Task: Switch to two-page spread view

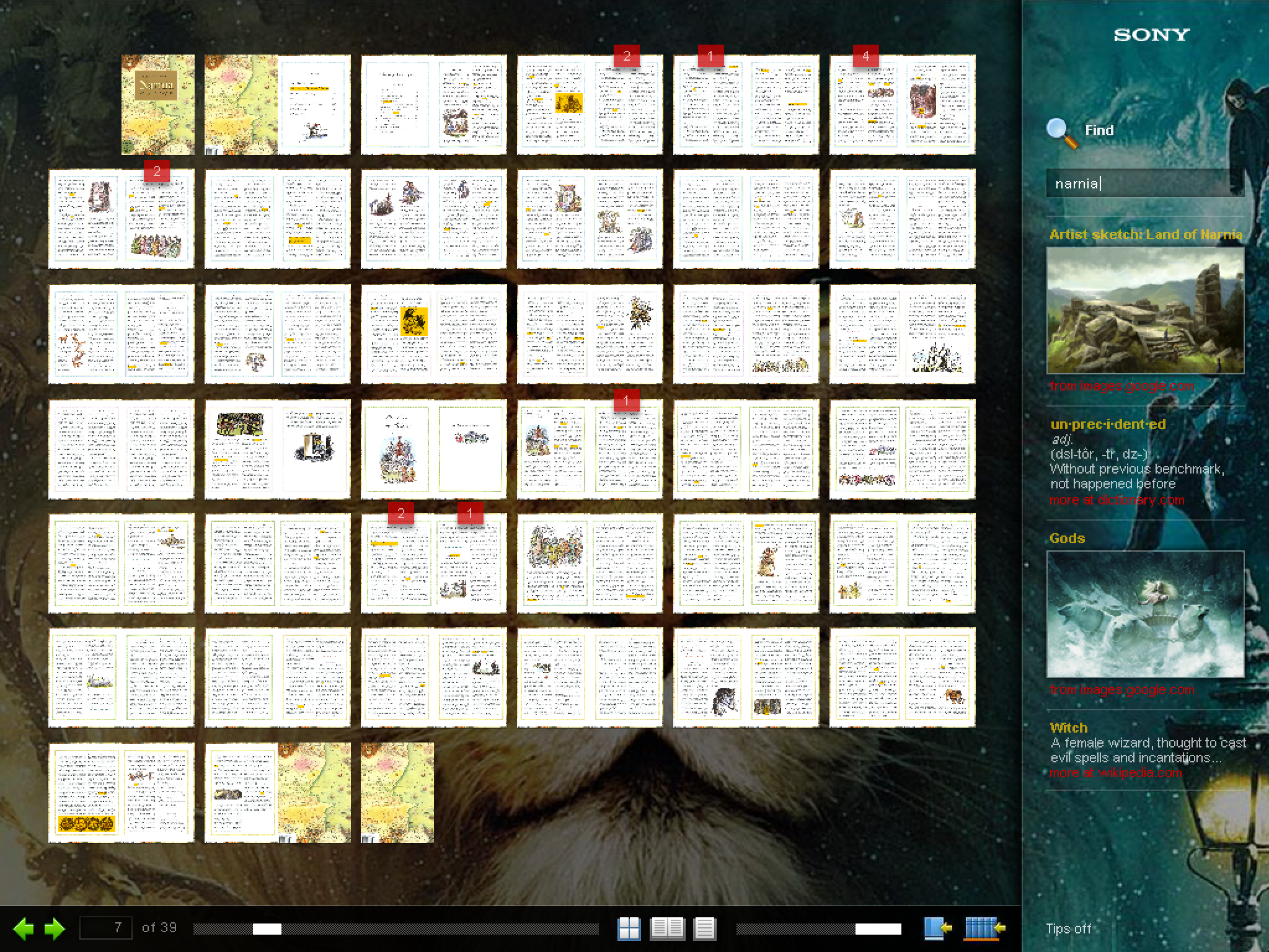Action: click(x=667, y=928)
